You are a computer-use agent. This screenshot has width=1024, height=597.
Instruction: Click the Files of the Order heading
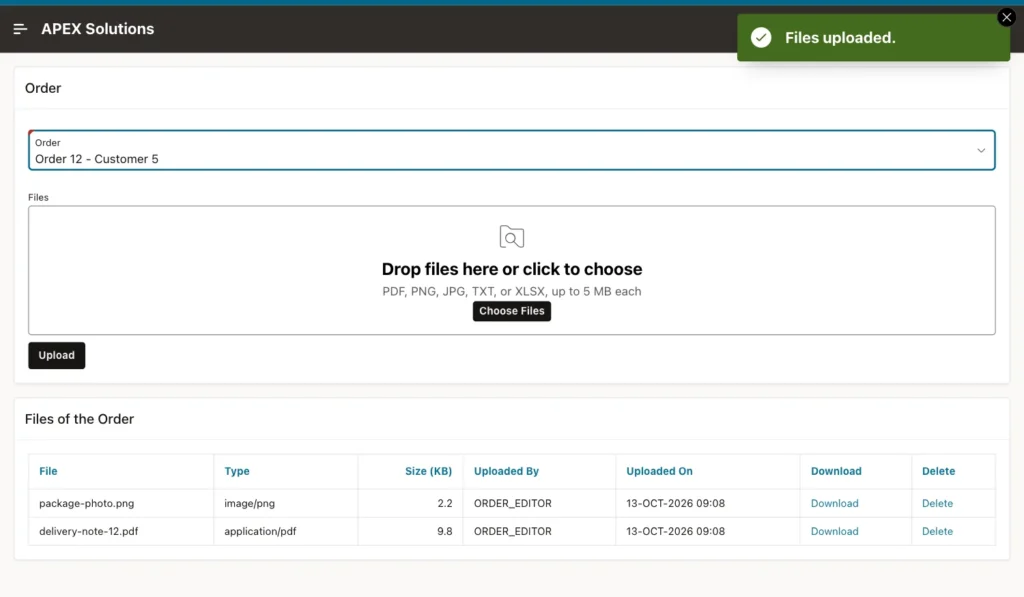pos(80,419)
